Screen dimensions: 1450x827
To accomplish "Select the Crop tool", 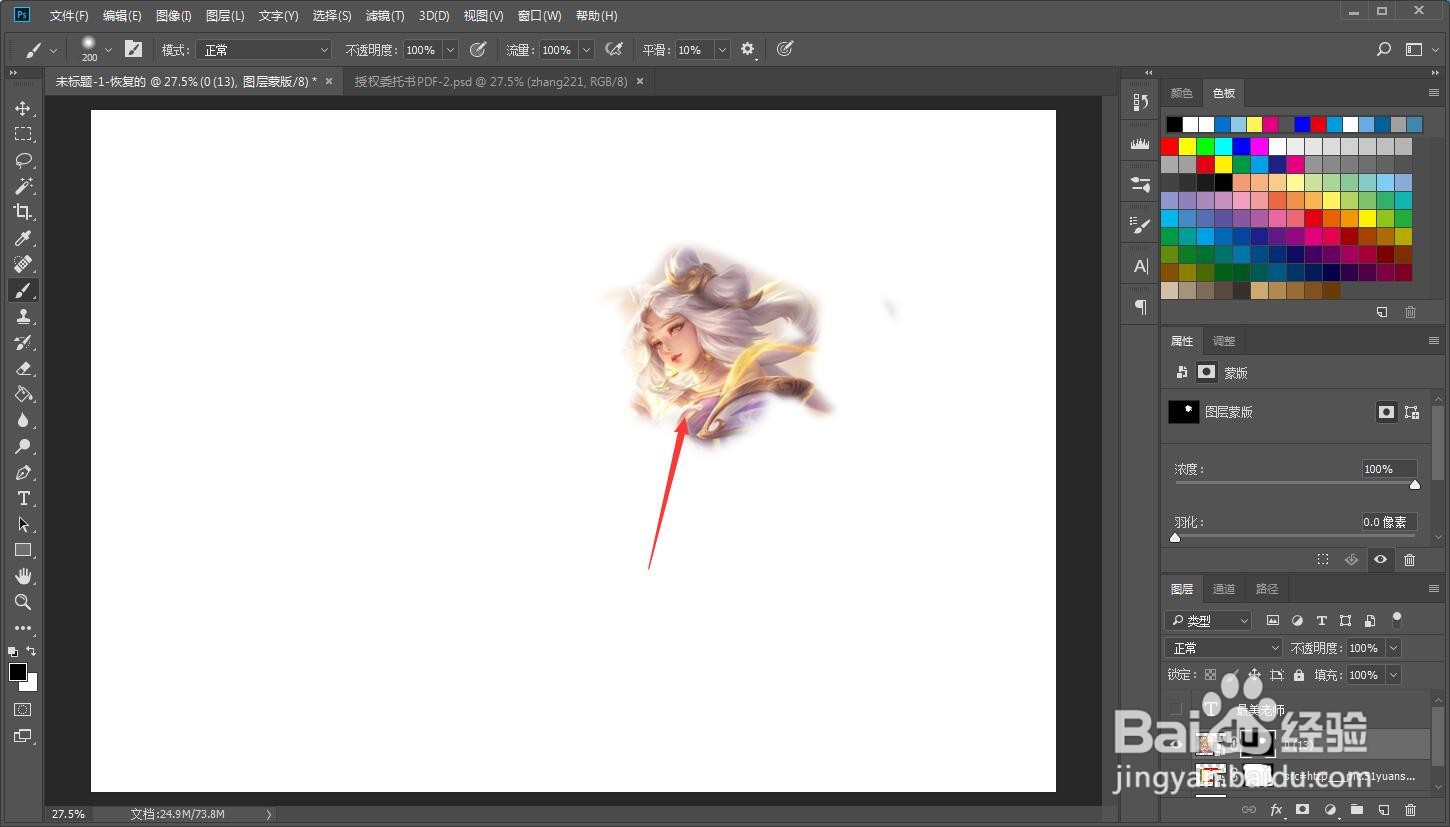I will coord(23,212).
